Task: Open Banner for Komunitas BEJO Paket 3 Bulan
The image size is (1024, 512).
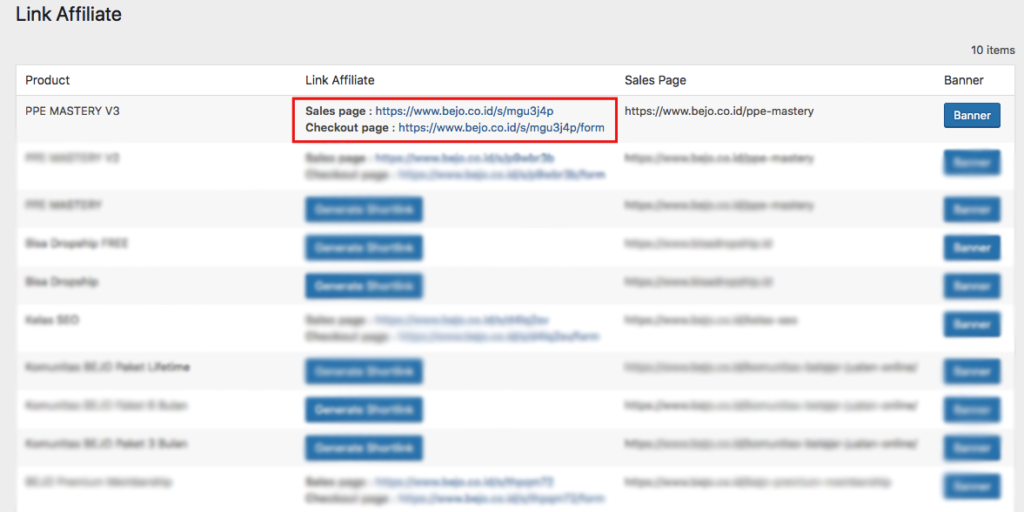Action: click(971, 447)
